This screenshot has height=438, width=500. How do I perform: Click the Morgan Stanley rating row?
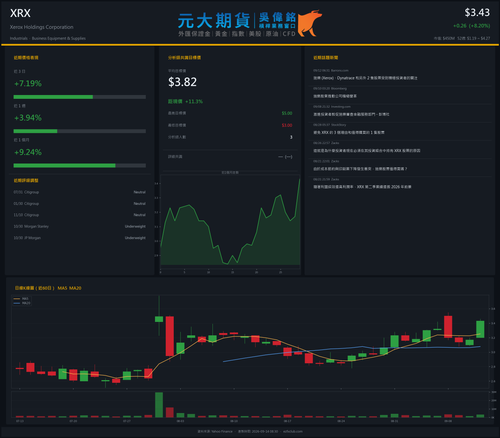(80, 227)
